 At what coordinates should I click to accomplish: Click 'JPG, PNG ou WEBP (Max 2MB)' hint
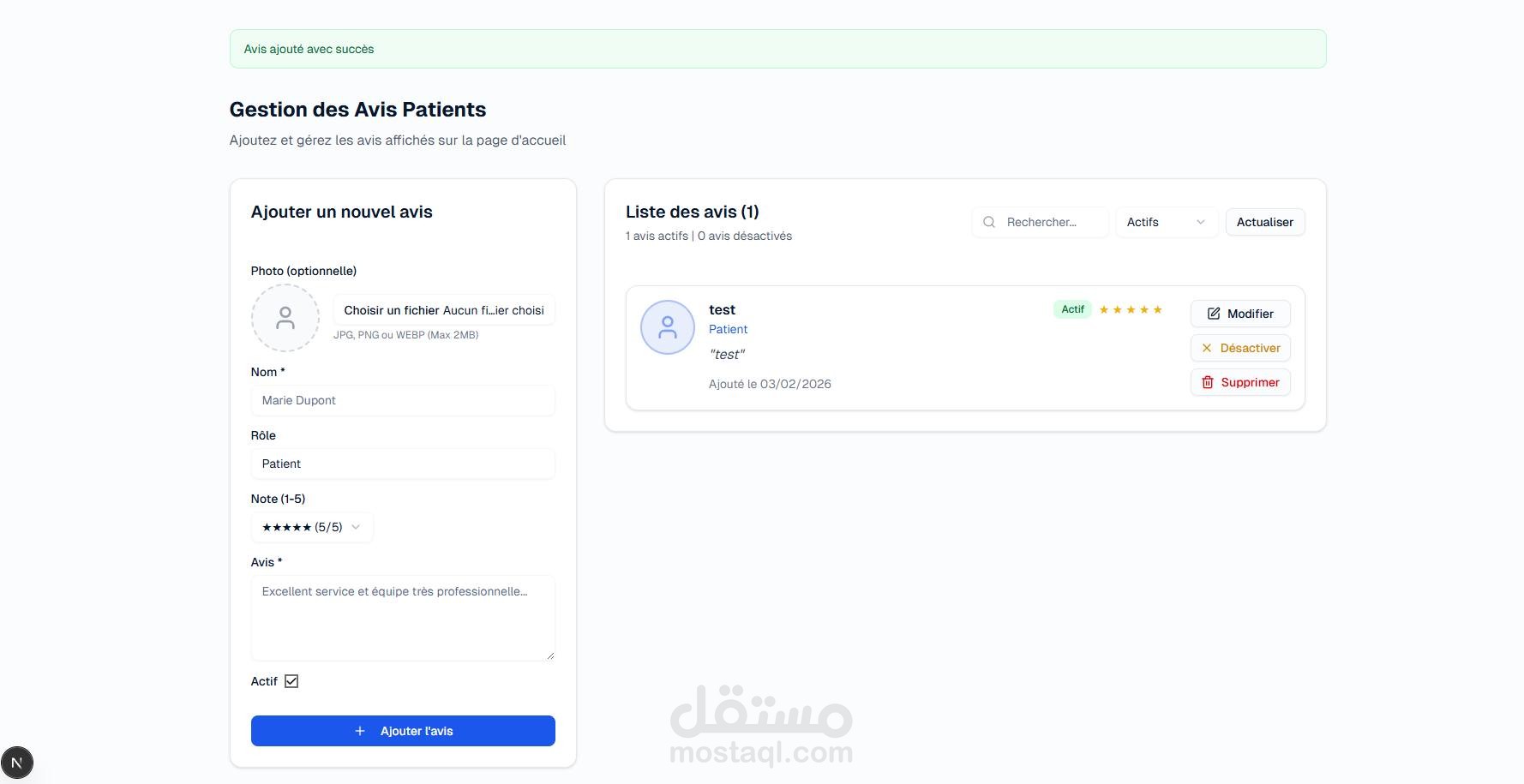[x=405, y=335]
